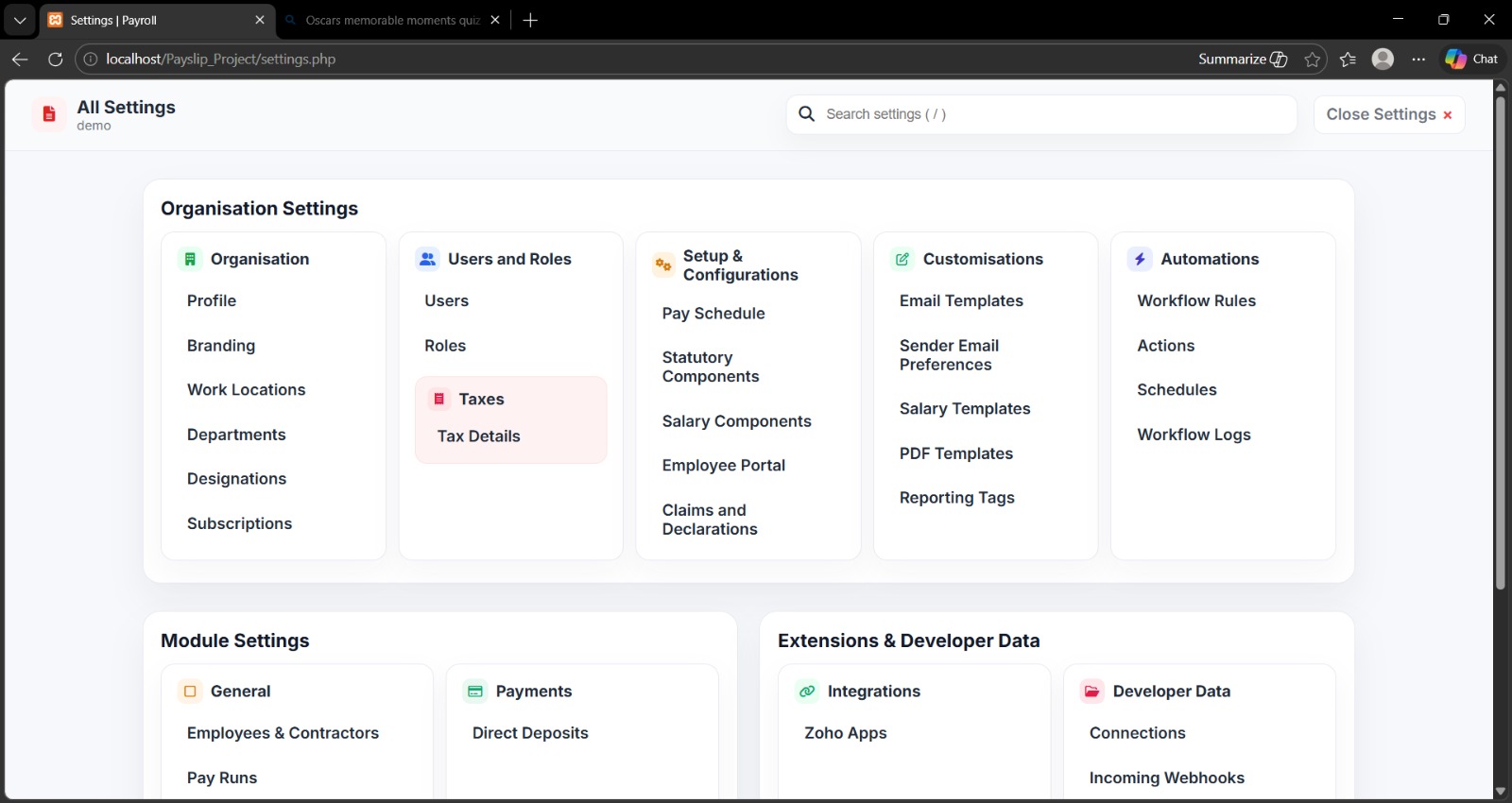Screen dimensions: 1512x803
Task: Click the Automations lightning bolt icon
Action: point(1140,259)
